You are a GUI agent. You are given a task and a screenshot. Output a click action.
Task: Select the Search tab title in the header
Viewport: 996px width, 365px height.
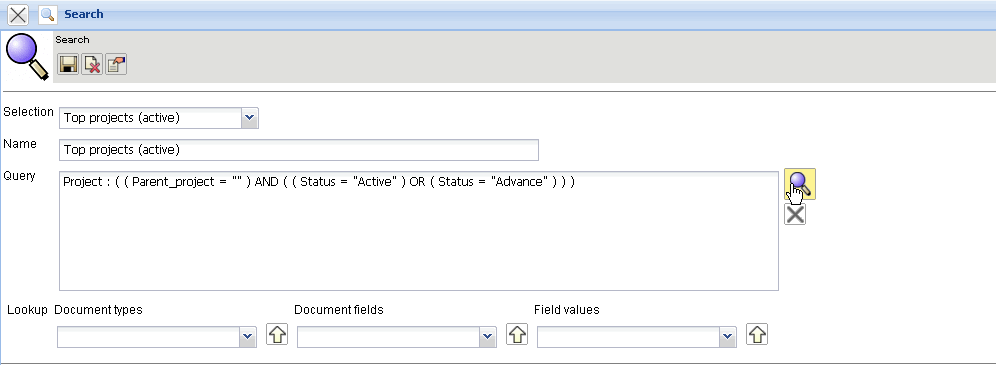[84, 14]
